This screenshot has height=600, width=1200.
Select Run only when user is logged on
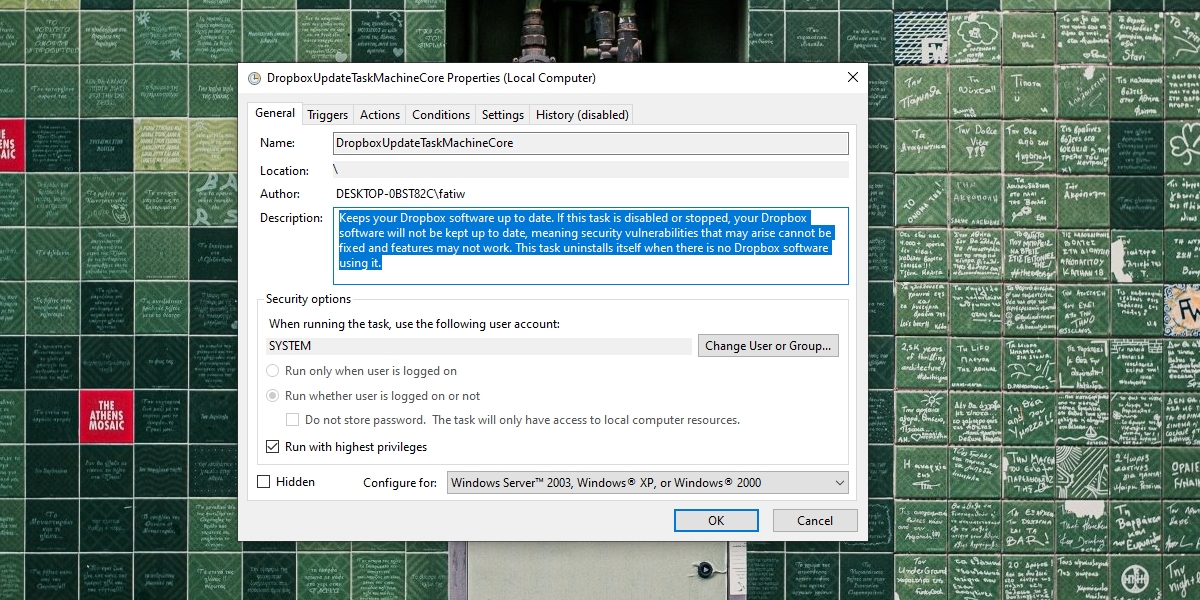pyautogui.click(x=272, y=371)
